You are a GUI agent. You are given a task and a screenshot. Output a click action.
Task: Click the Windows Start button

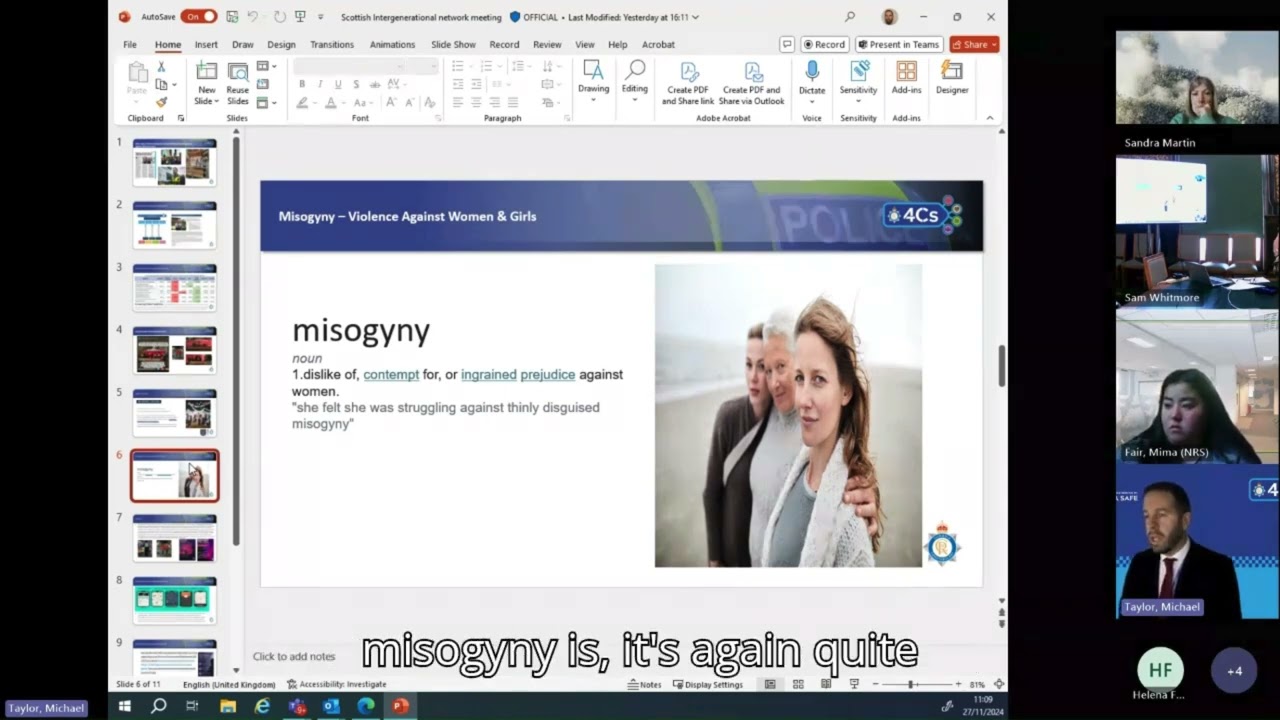point(125,706)
